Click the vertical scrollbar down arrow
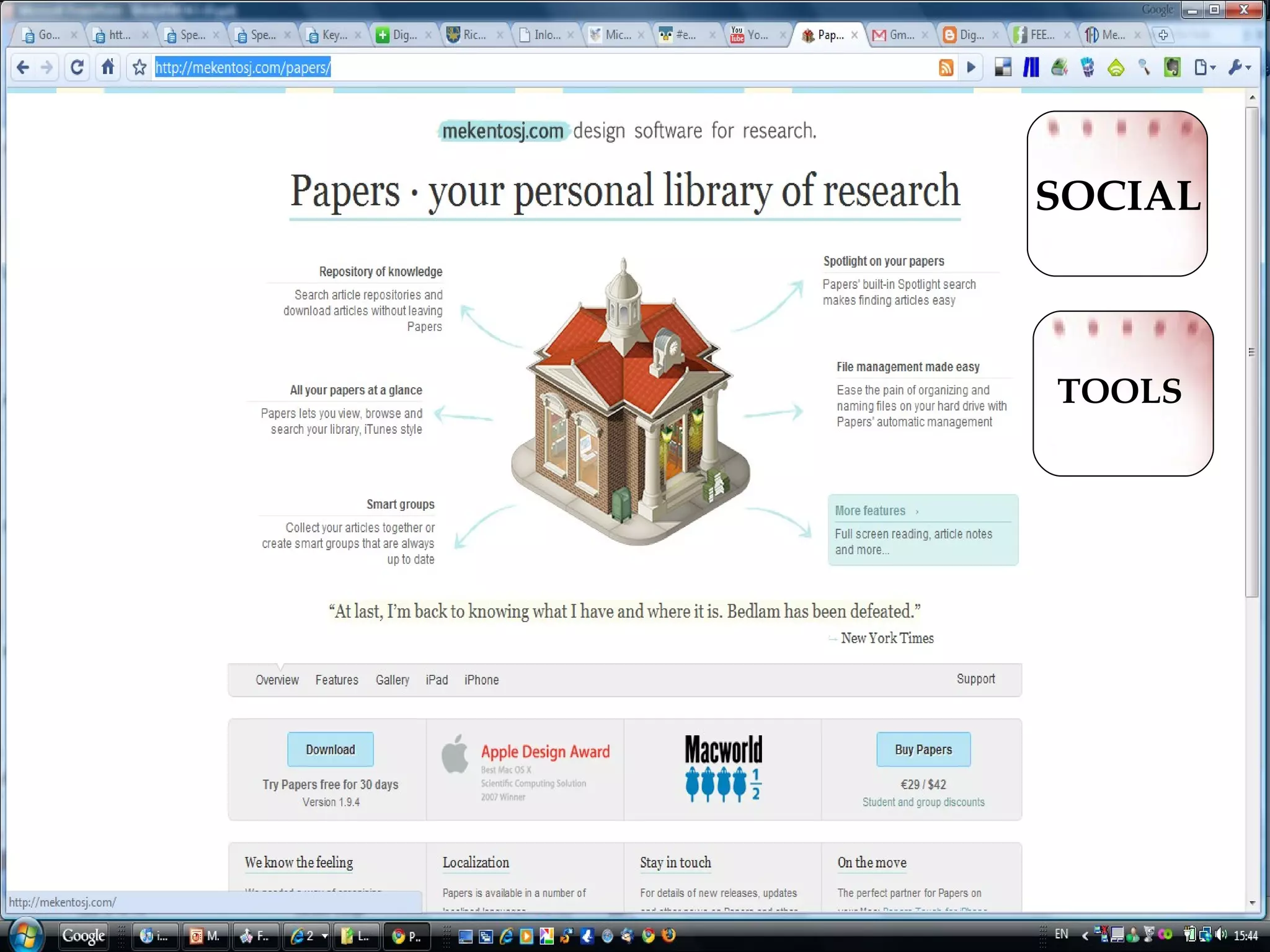 (1252, 902)
